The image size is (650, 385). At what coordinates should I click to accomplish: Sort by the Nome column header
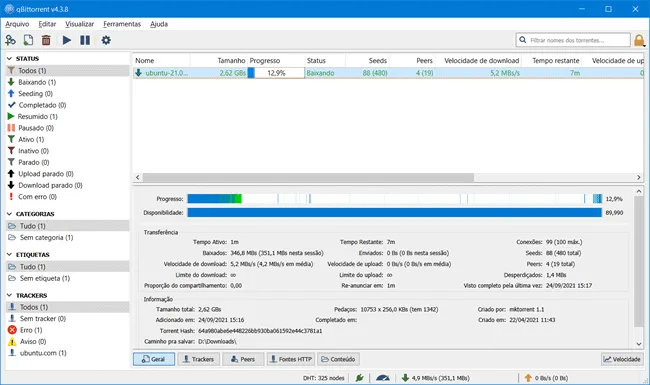click(161, 61)
